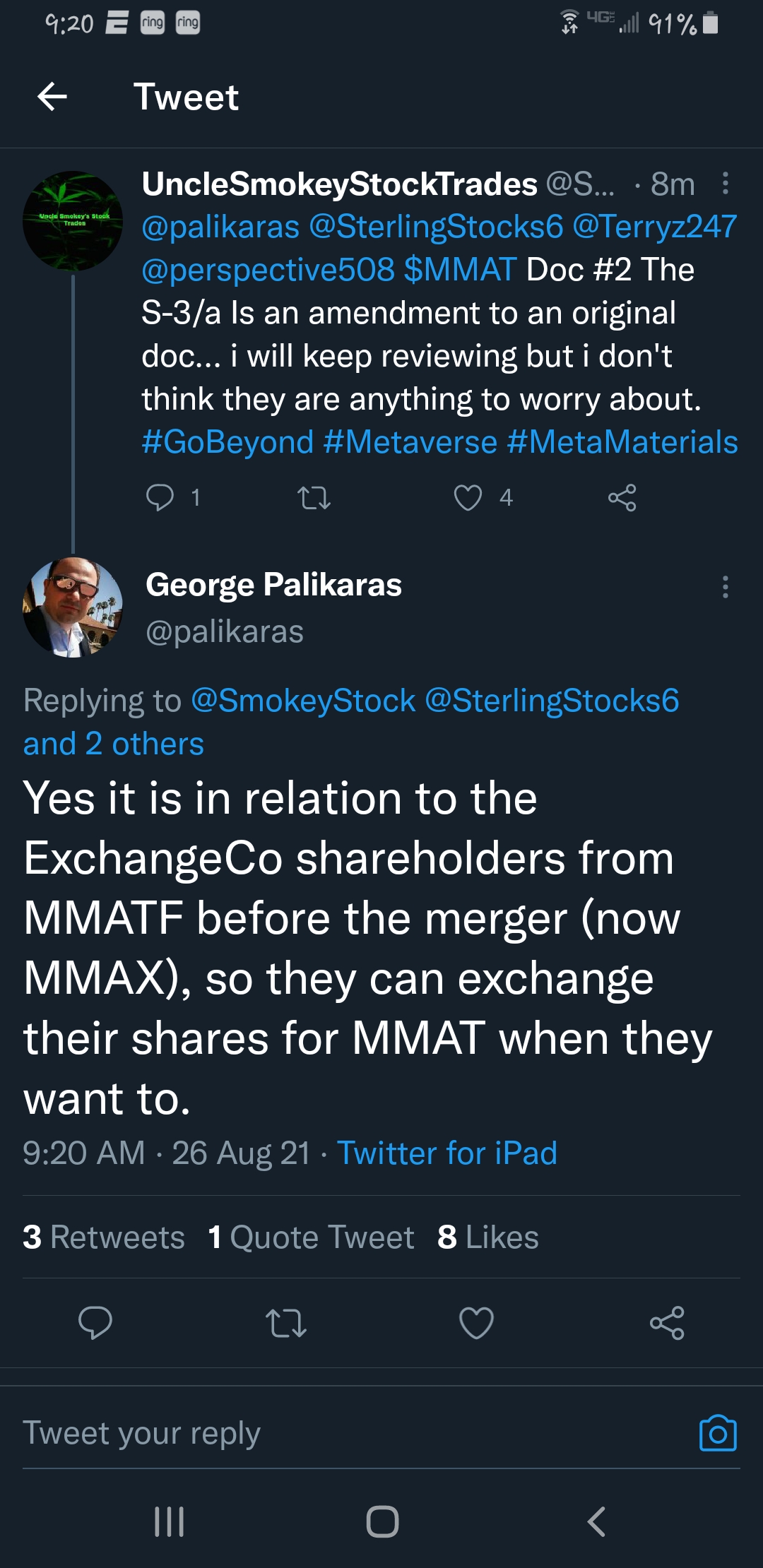Retweet the UncleSmokeyStockTrades tweet
Viewport: 763px width, 1568px height.
(x=314, y=497)
